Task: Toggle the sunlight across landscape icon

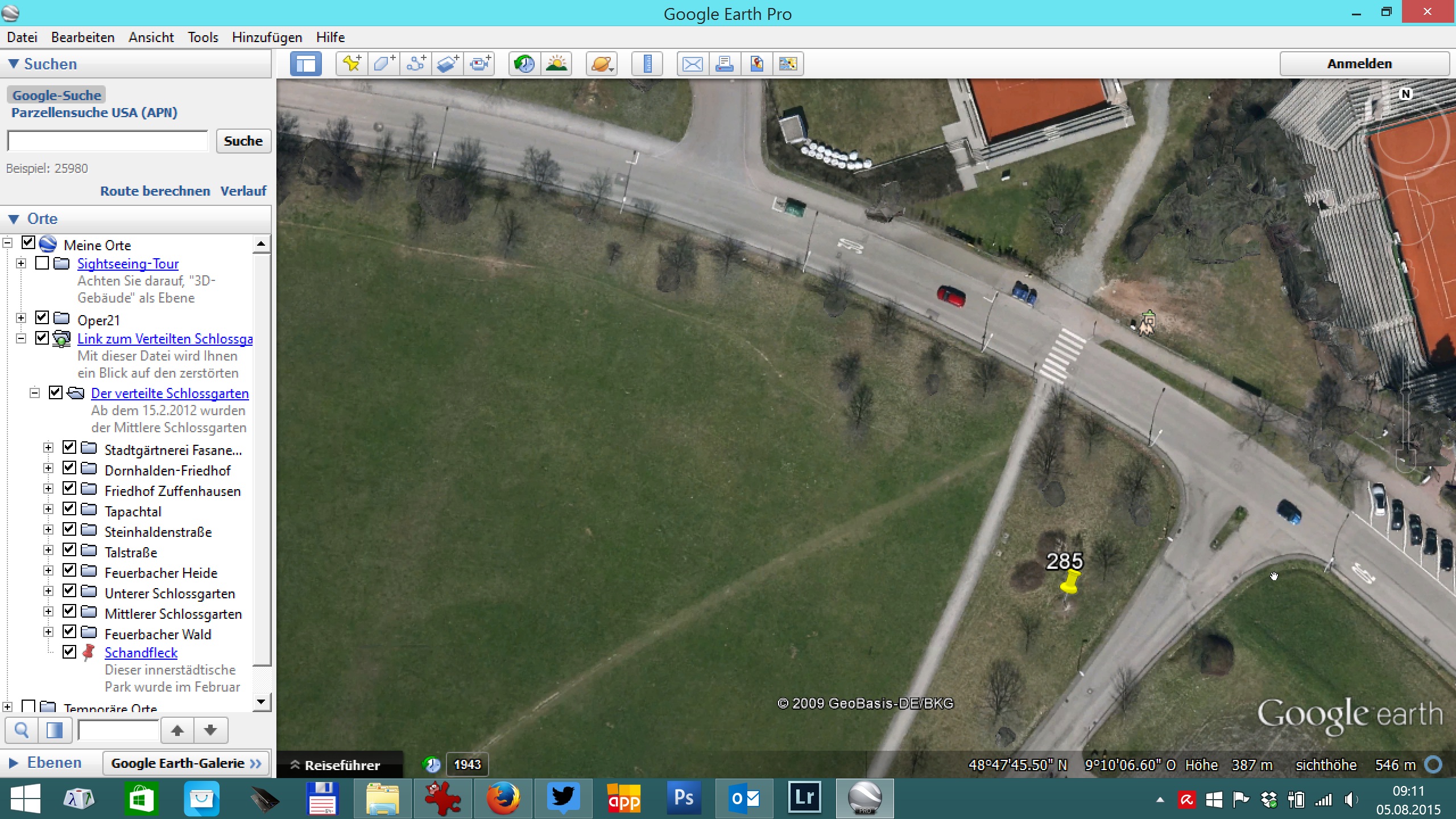Action: [556, 64]
